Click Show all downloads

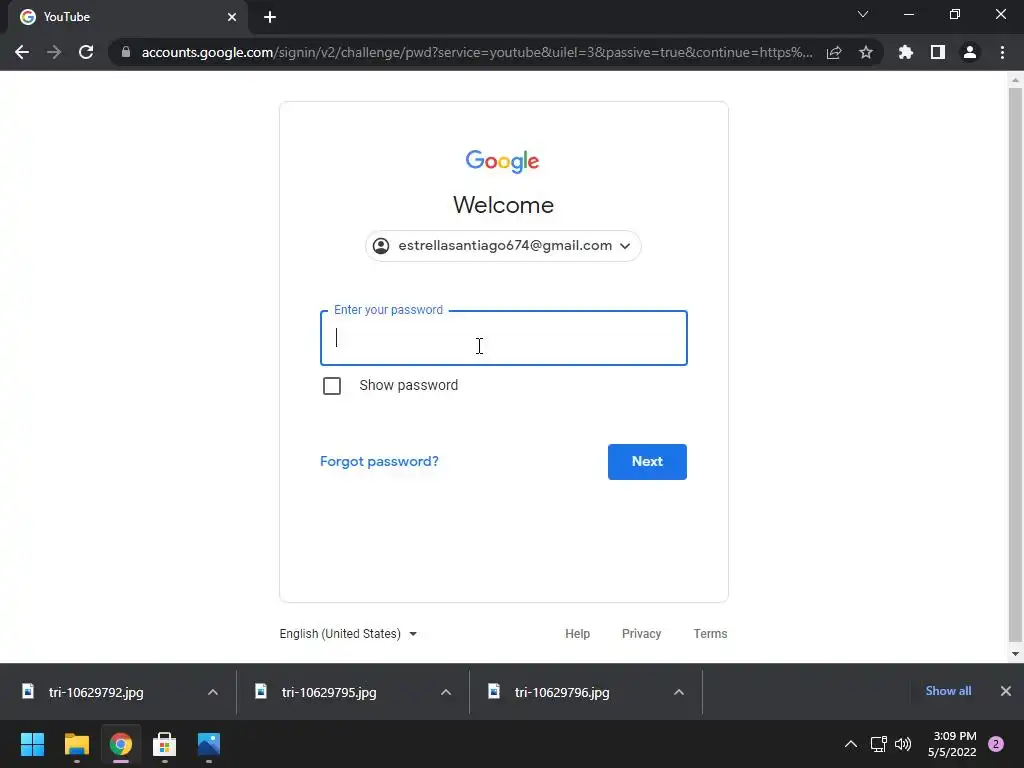(x=948, y=691)
